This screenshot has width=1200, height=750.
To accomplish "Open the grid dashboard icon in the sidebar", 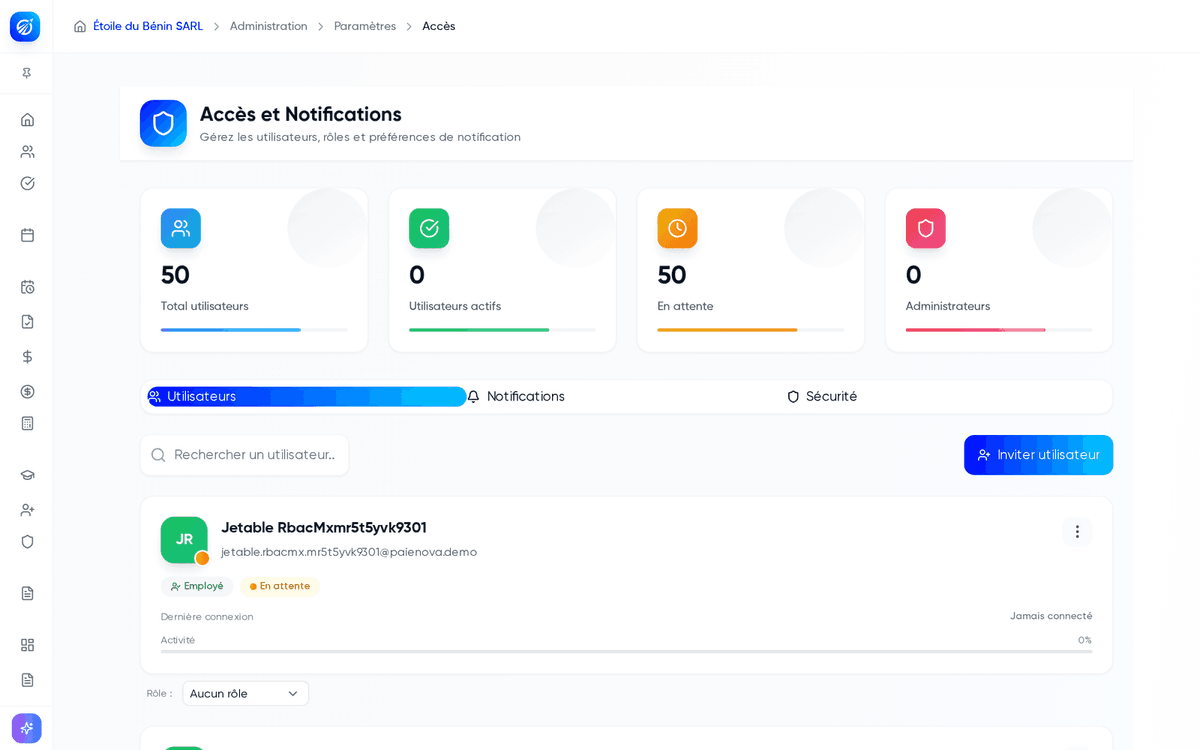I will pyautogui.click(x=27, y=645).
